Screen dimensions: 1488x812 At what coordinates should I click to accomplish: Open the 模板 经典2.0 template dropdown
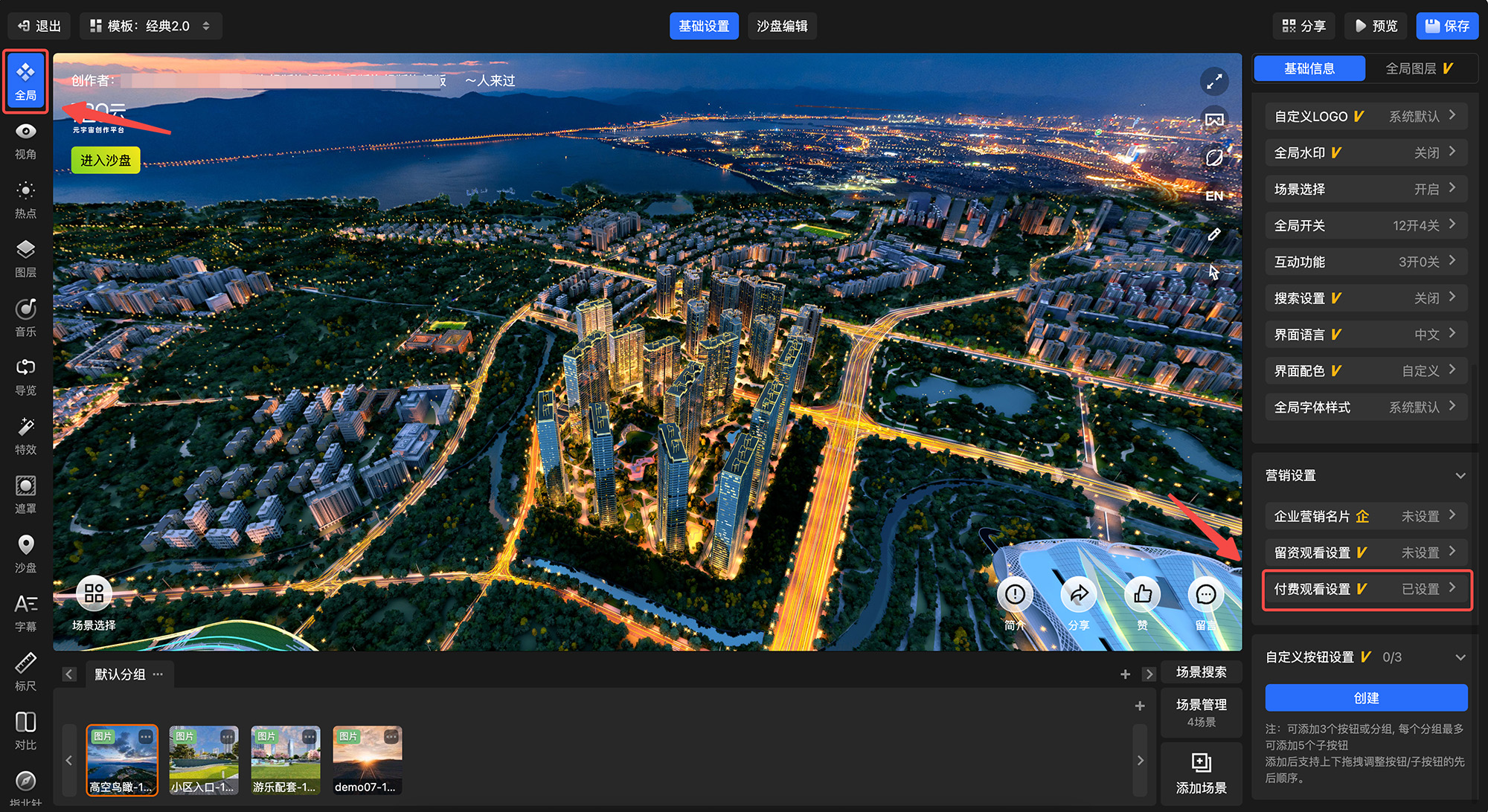[x=150, y=26]
